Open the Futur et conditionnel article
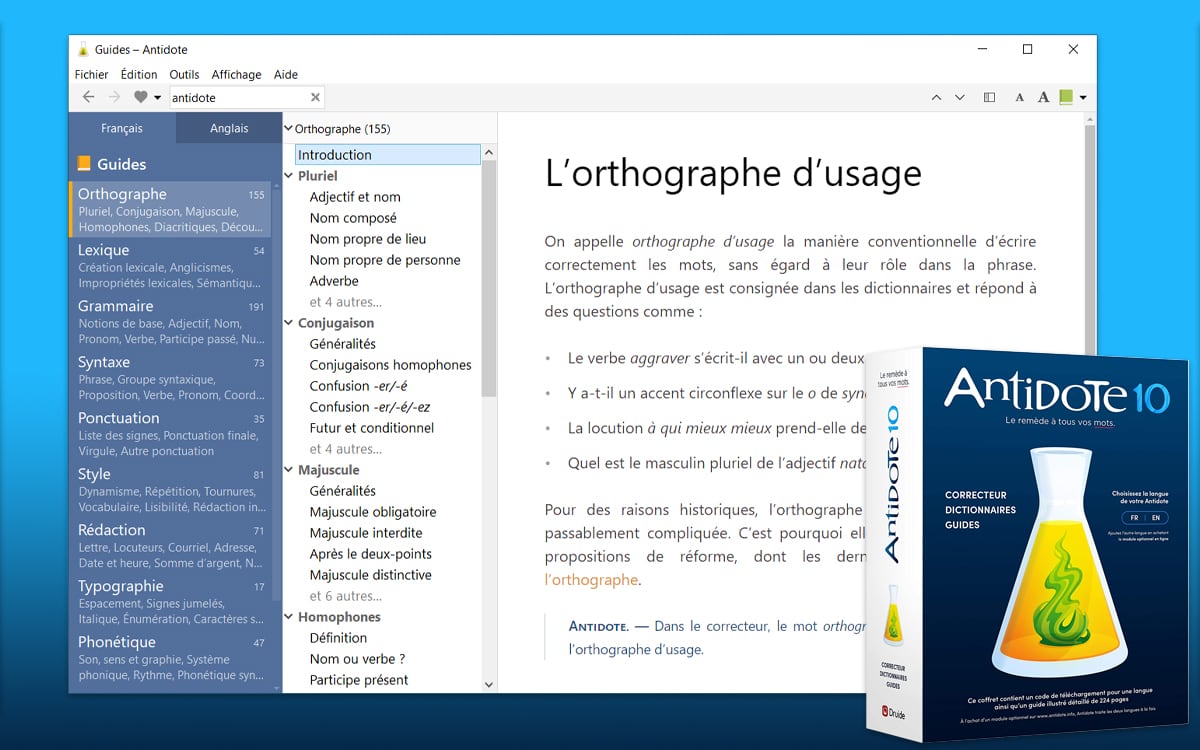Viewport: 1200px width, 750px height. (372, 428)
